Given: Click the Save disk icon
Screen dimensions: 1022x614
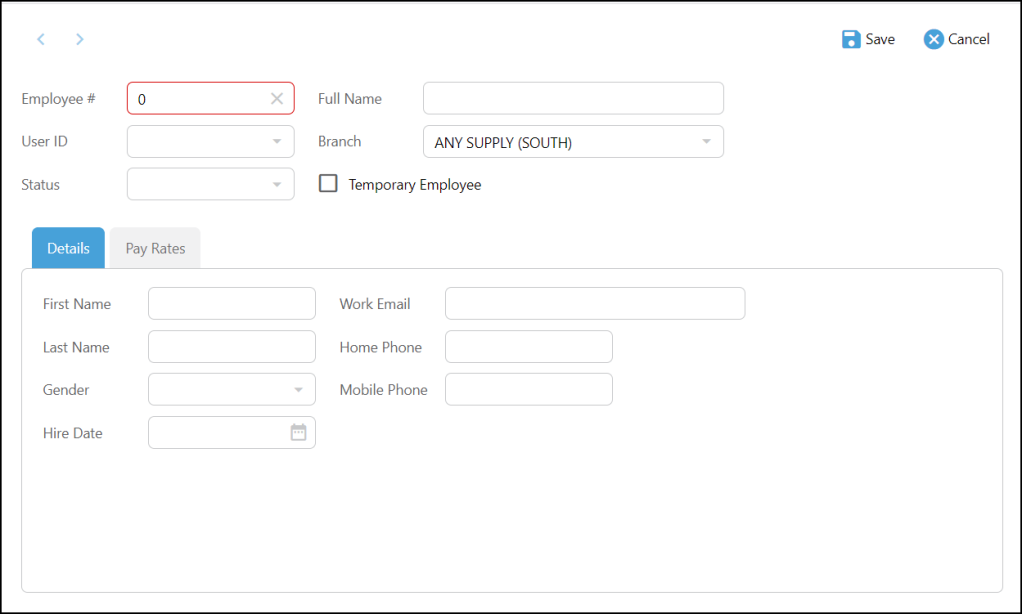Looking at the screenshot, I should point(851,39).
